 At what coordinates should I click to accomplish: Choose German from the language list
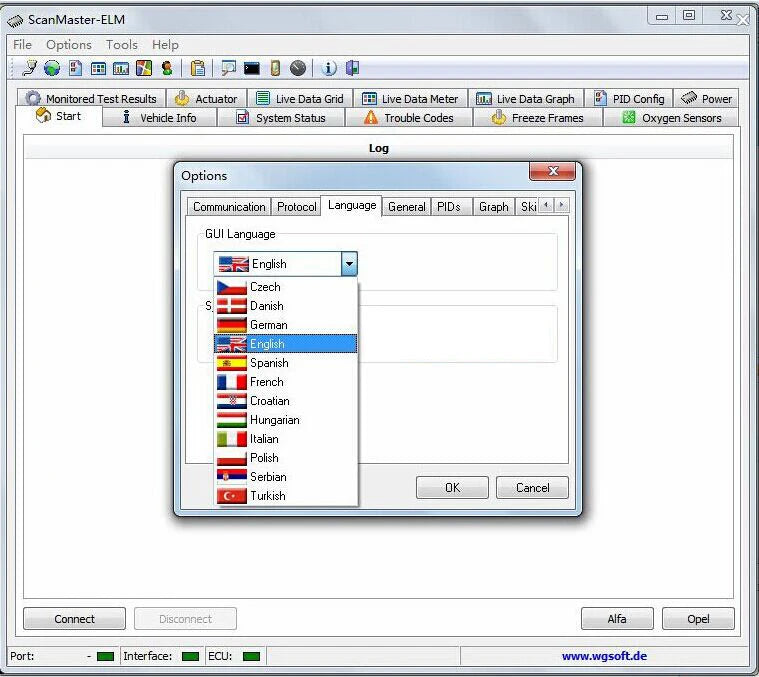tap(268, 325)
